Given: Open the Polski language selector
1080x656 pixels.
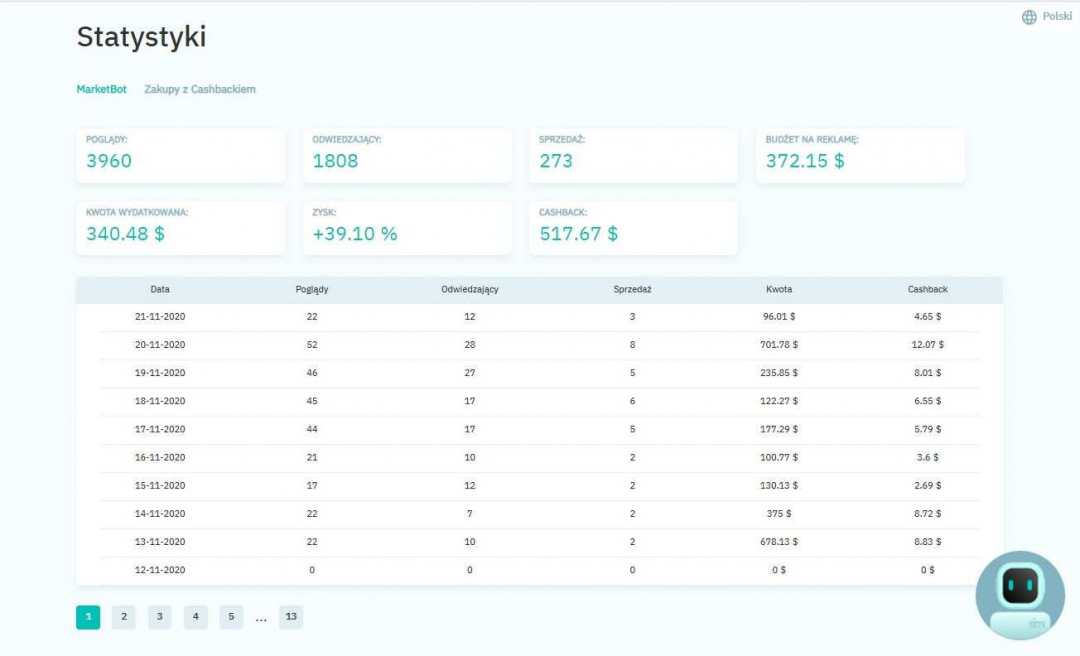Looking at the screenshot, I should click(1057, 17).
